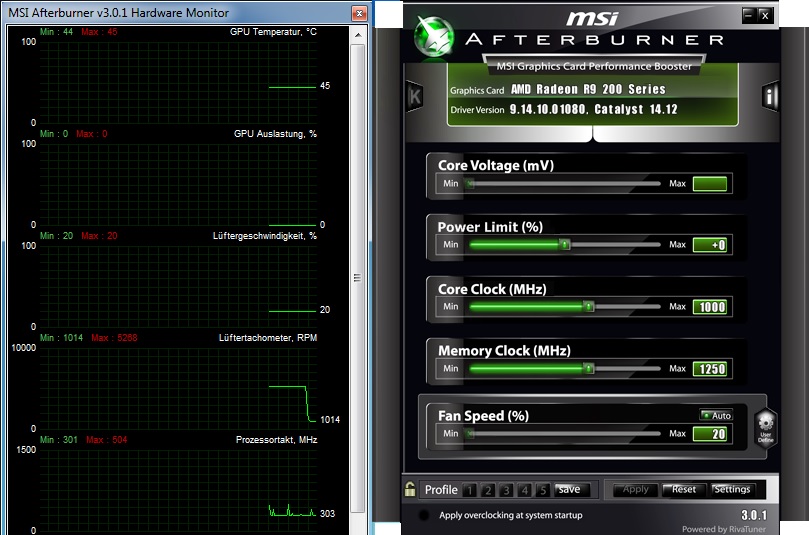Click the Core Clock slider handle
Viewport: 809px width, 535px height.
[x=589, y=306]
